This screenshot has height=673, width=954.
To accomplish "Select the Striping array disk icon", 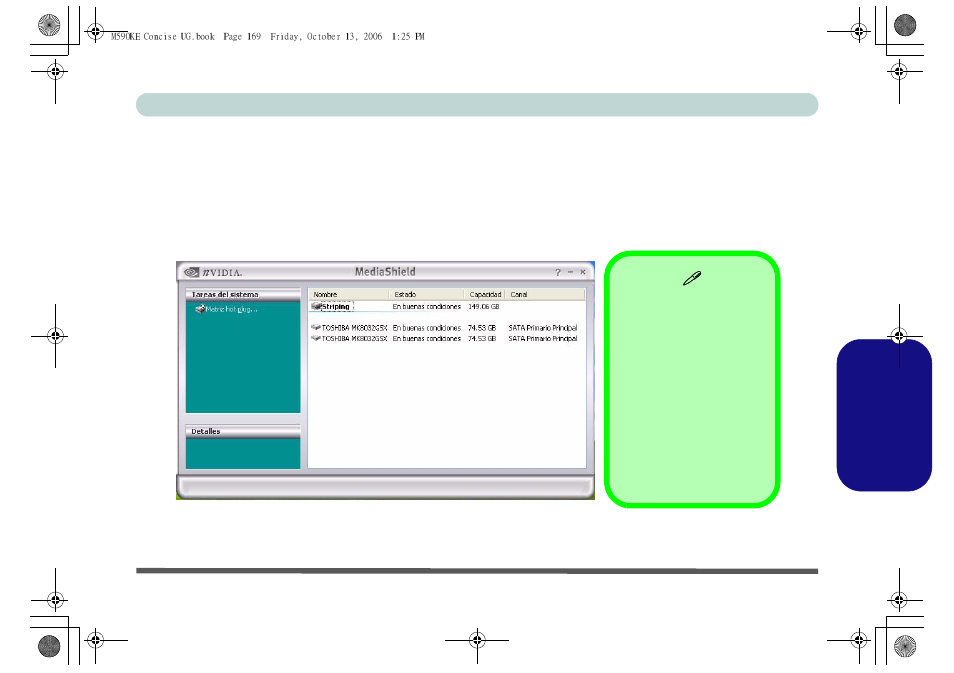I will tap(316, 307).
